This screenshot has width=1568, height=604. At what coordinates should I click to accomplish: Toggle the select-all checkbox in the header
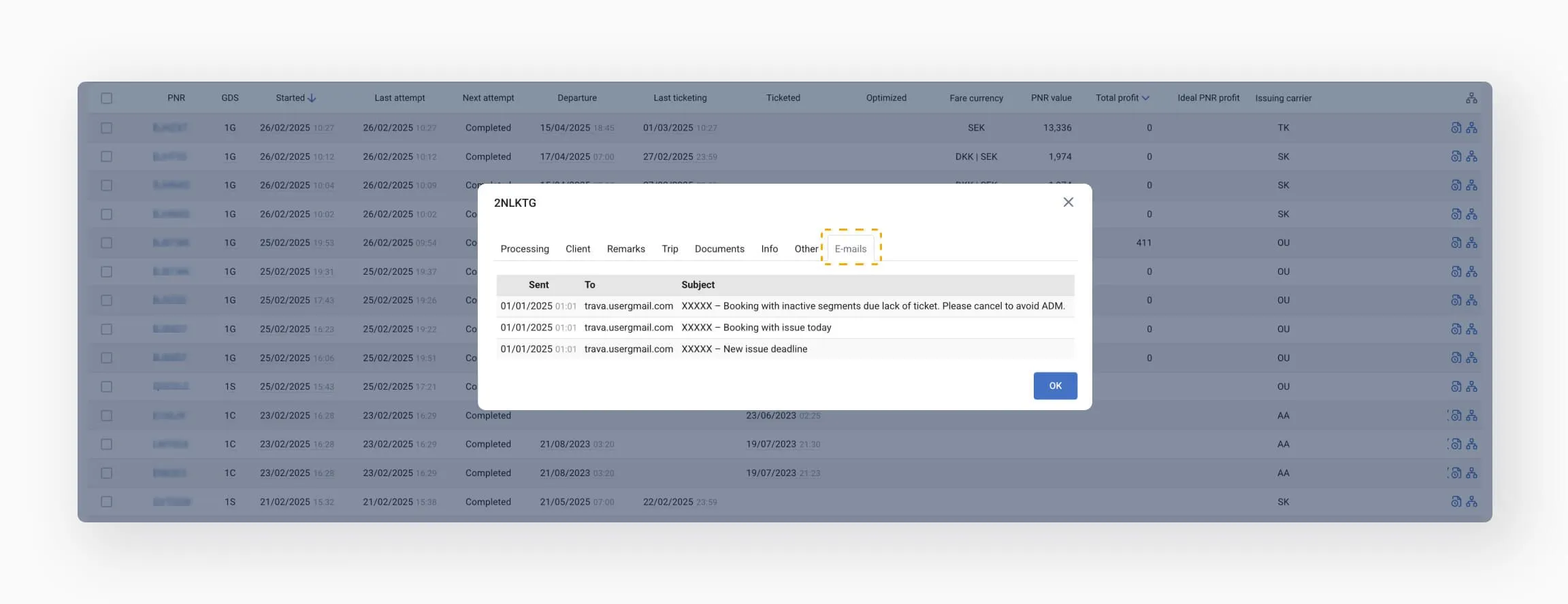tap(107, 98)
